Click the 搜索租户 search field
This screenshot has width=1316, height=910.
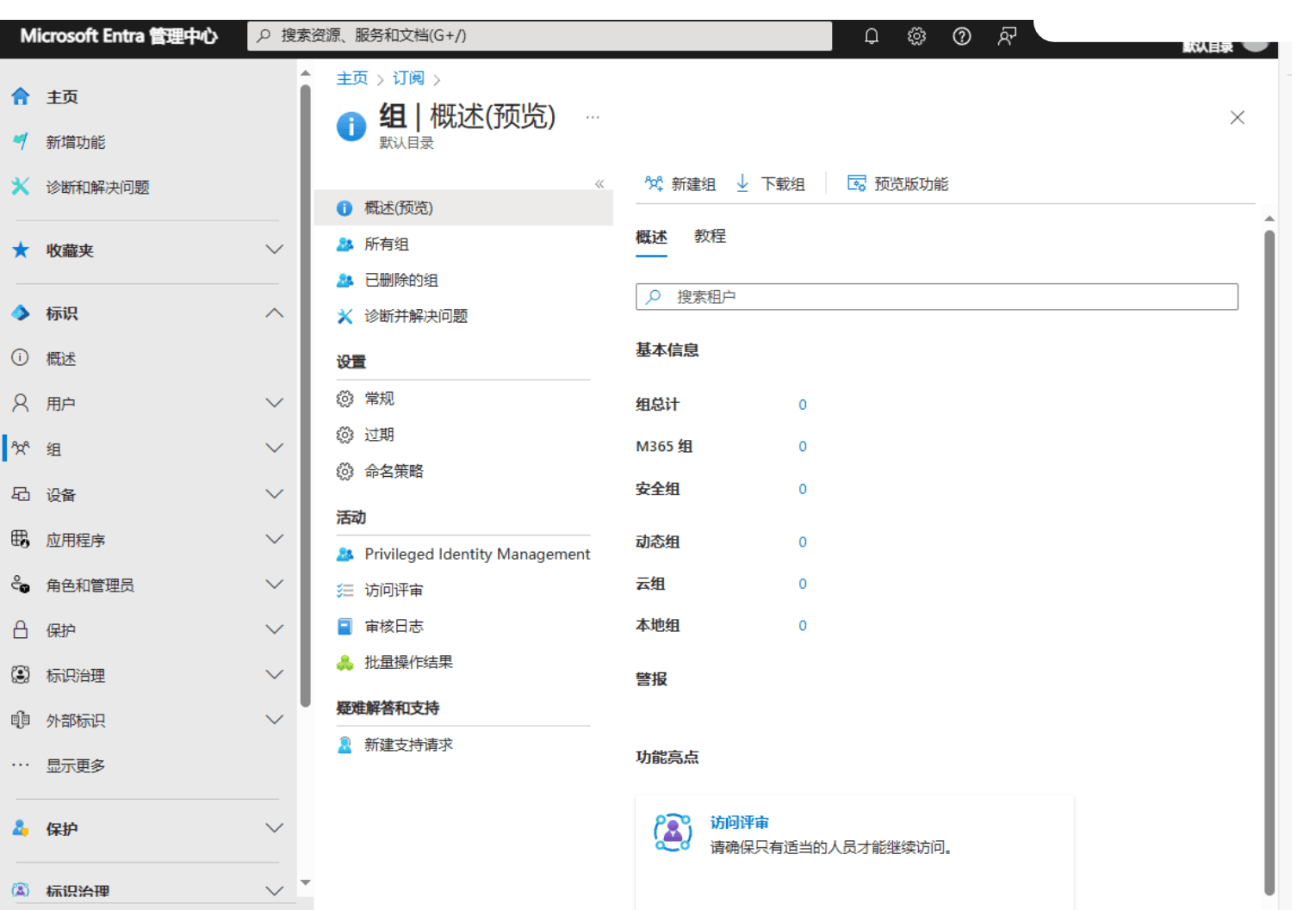pyautogui.click(x=937, y=297)
